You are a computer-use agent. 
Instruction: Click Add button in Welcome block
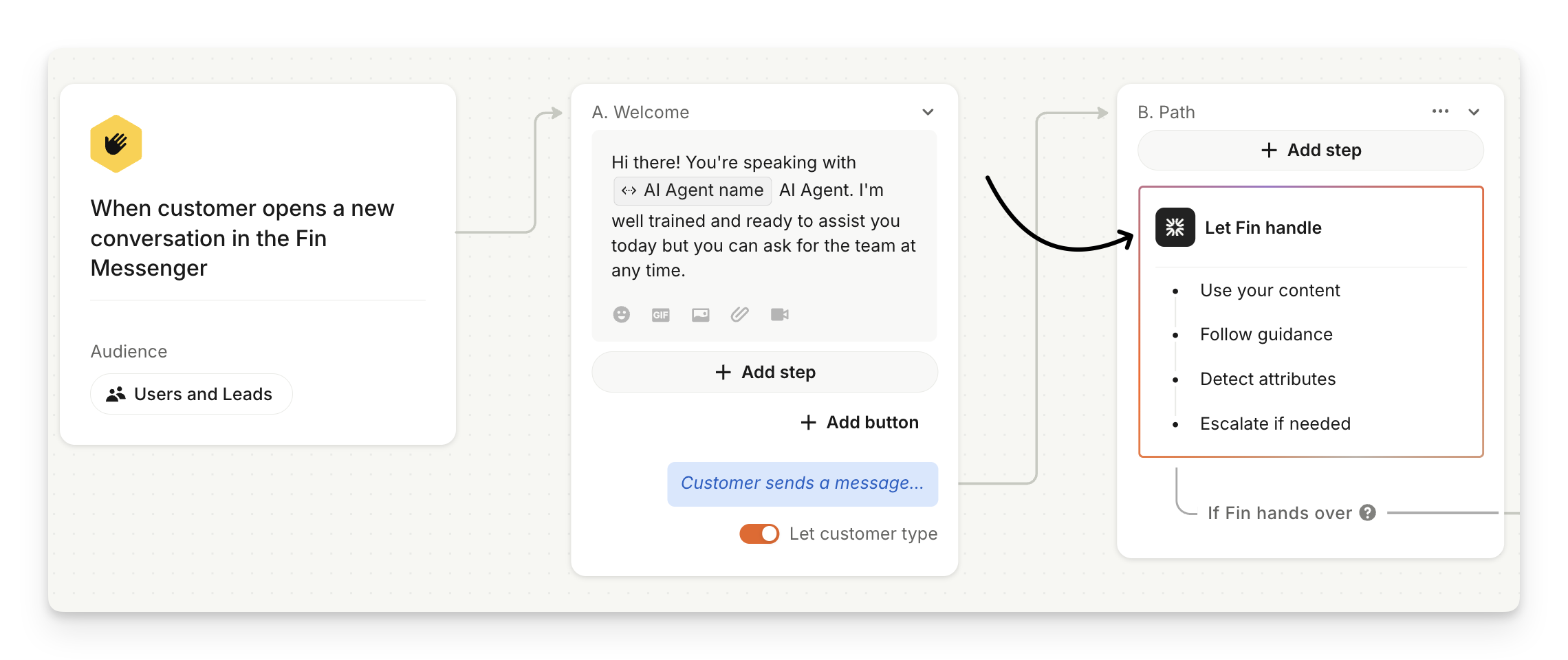coord(860,422)
